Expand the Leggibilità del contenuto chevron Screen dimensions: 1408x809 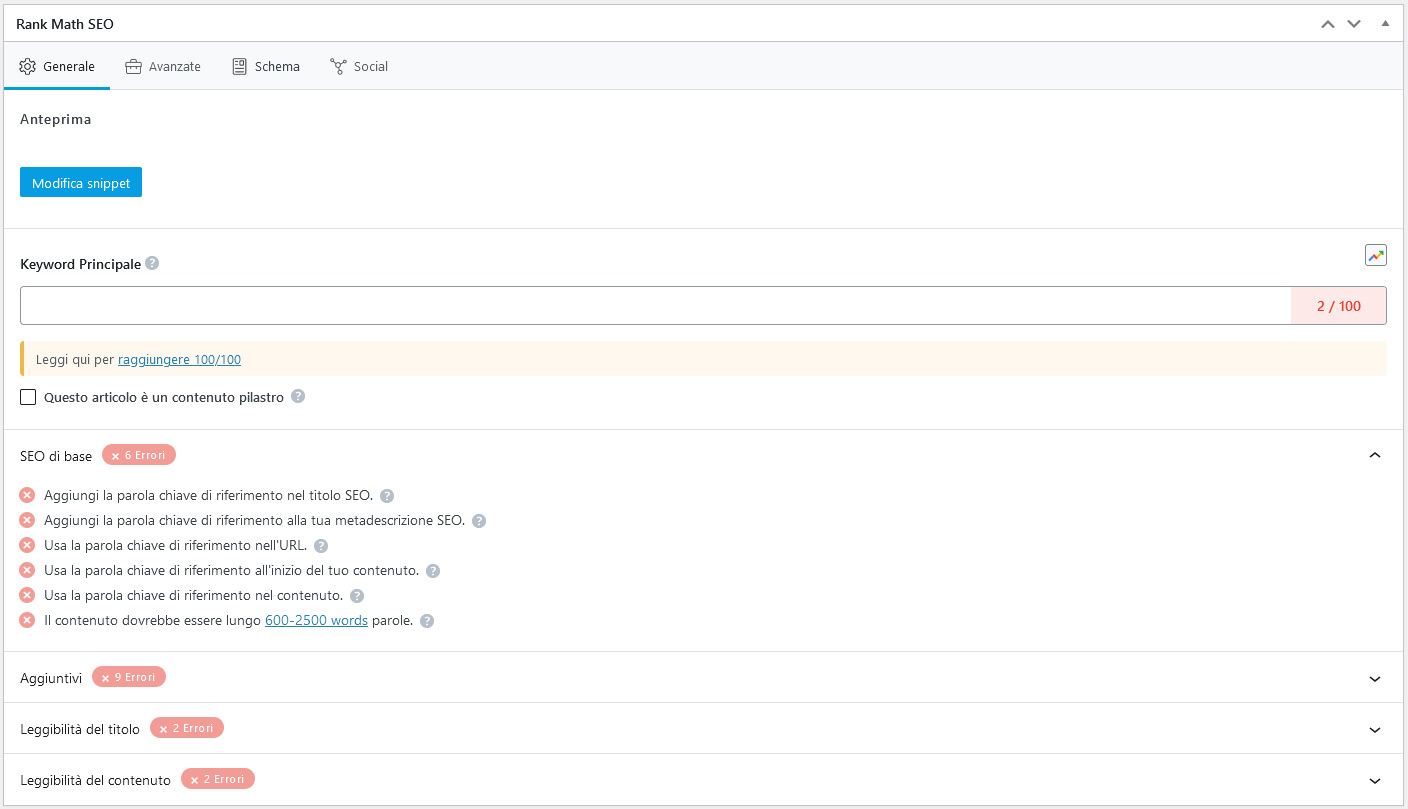point(1375,780)
